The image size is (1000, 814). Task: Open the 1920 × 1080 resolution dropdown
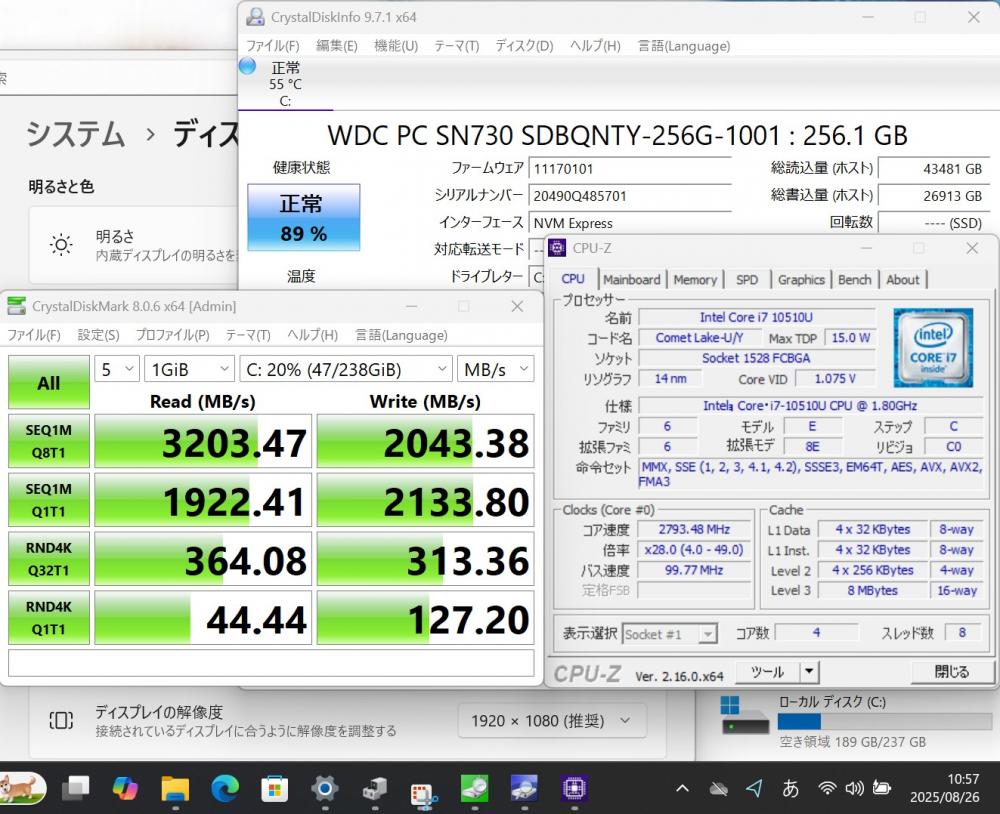[552, 721]
